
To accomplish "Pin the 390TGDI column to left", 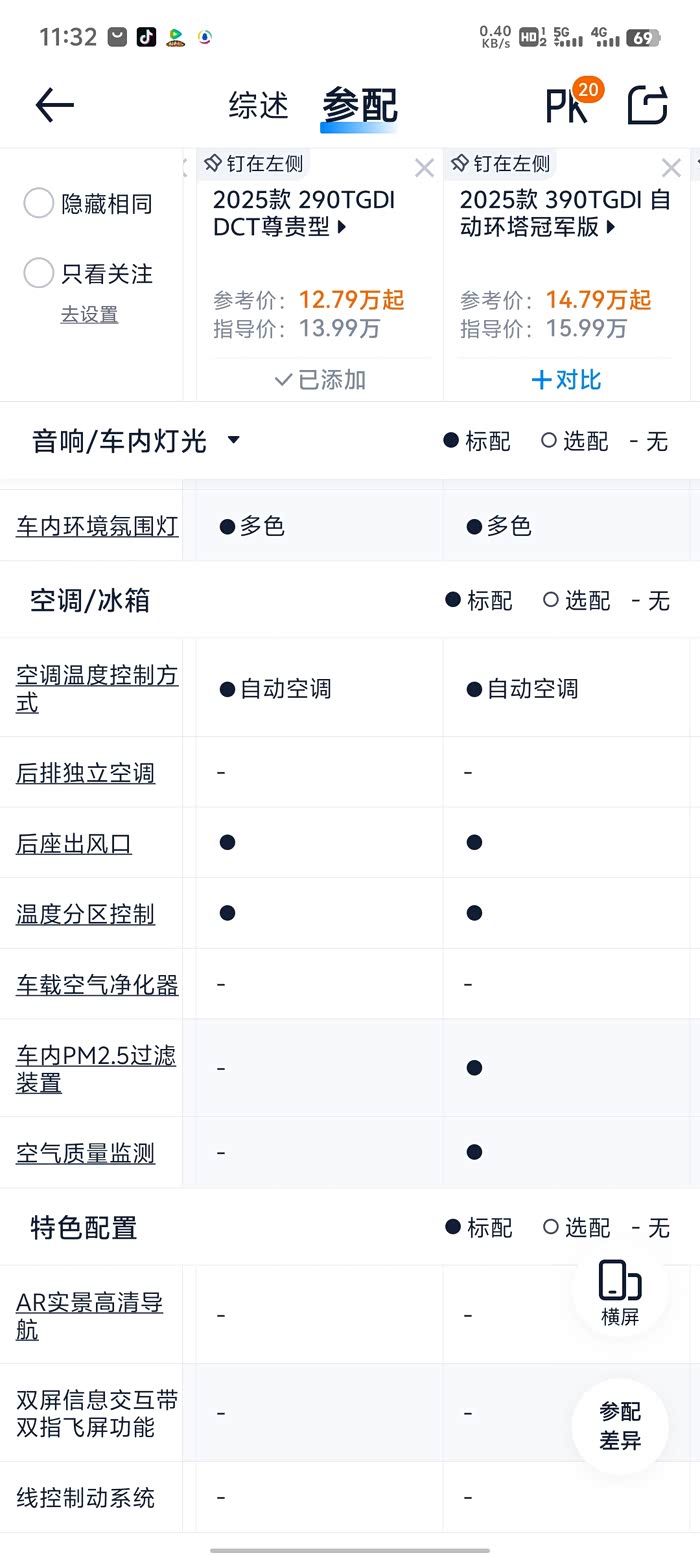I will coord(500,163).
